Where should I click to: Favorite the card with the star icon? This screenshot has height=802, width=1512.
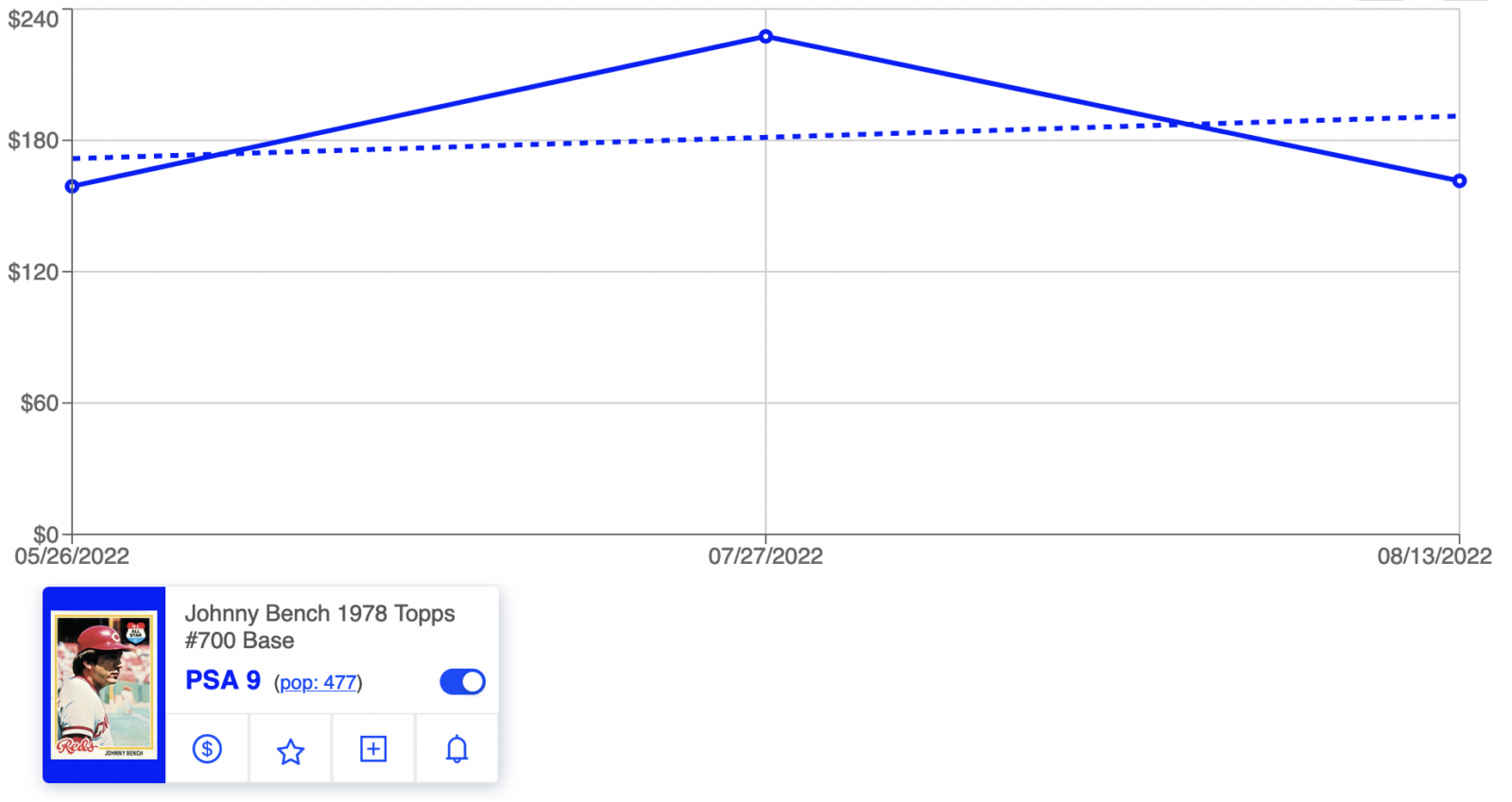click(290, 751)
